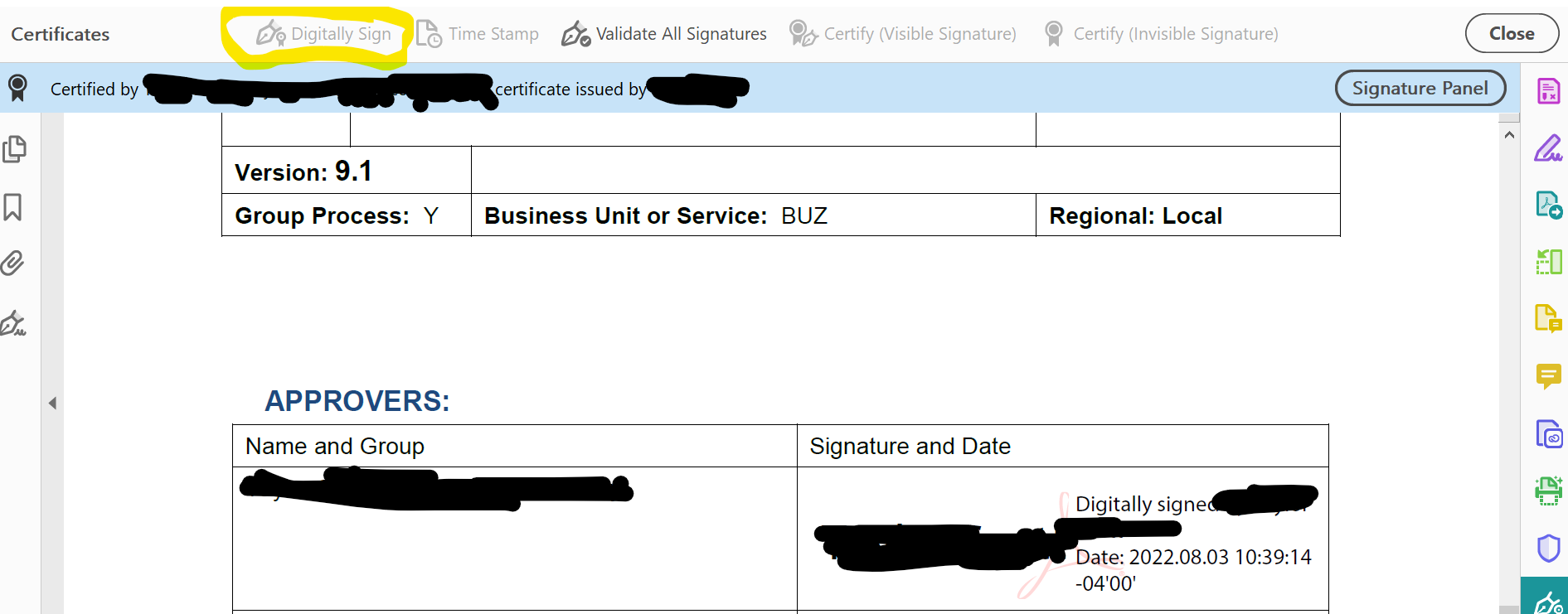Collapse the left navigation pane arrow
This screenshot has width=1568, height=614.
52,404
